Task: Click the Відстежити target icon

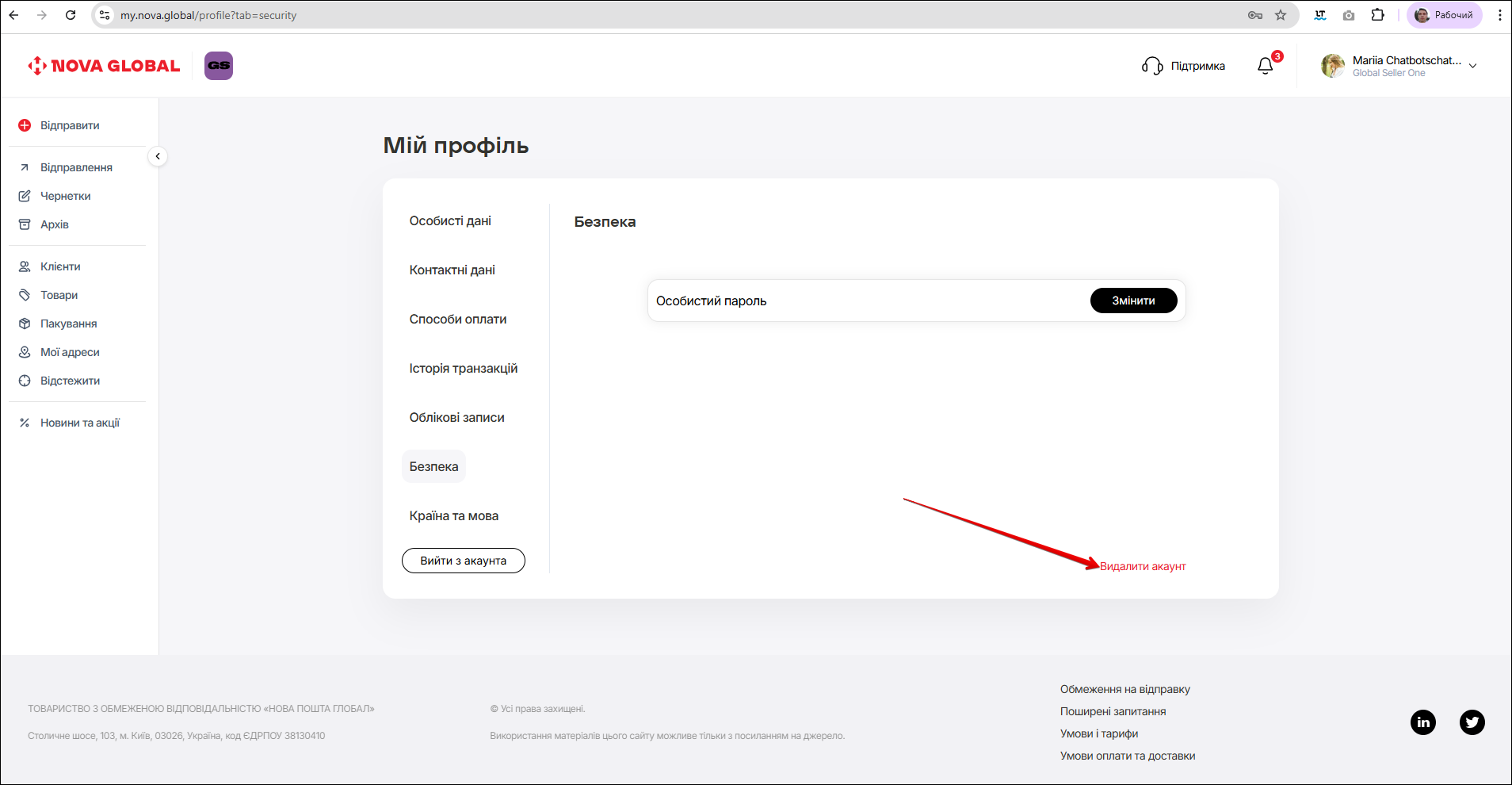Action: (x=25, y=381)
